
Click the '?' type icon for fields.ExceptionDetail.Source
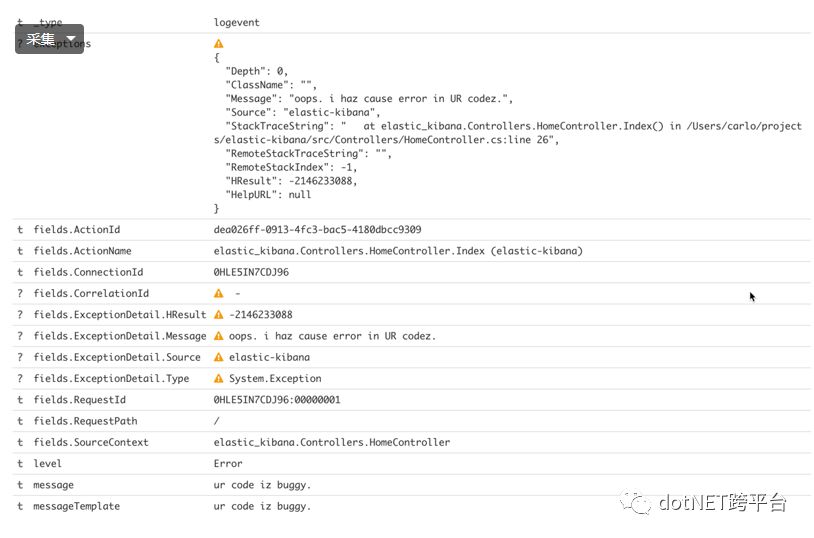click(x=20, y=357)
